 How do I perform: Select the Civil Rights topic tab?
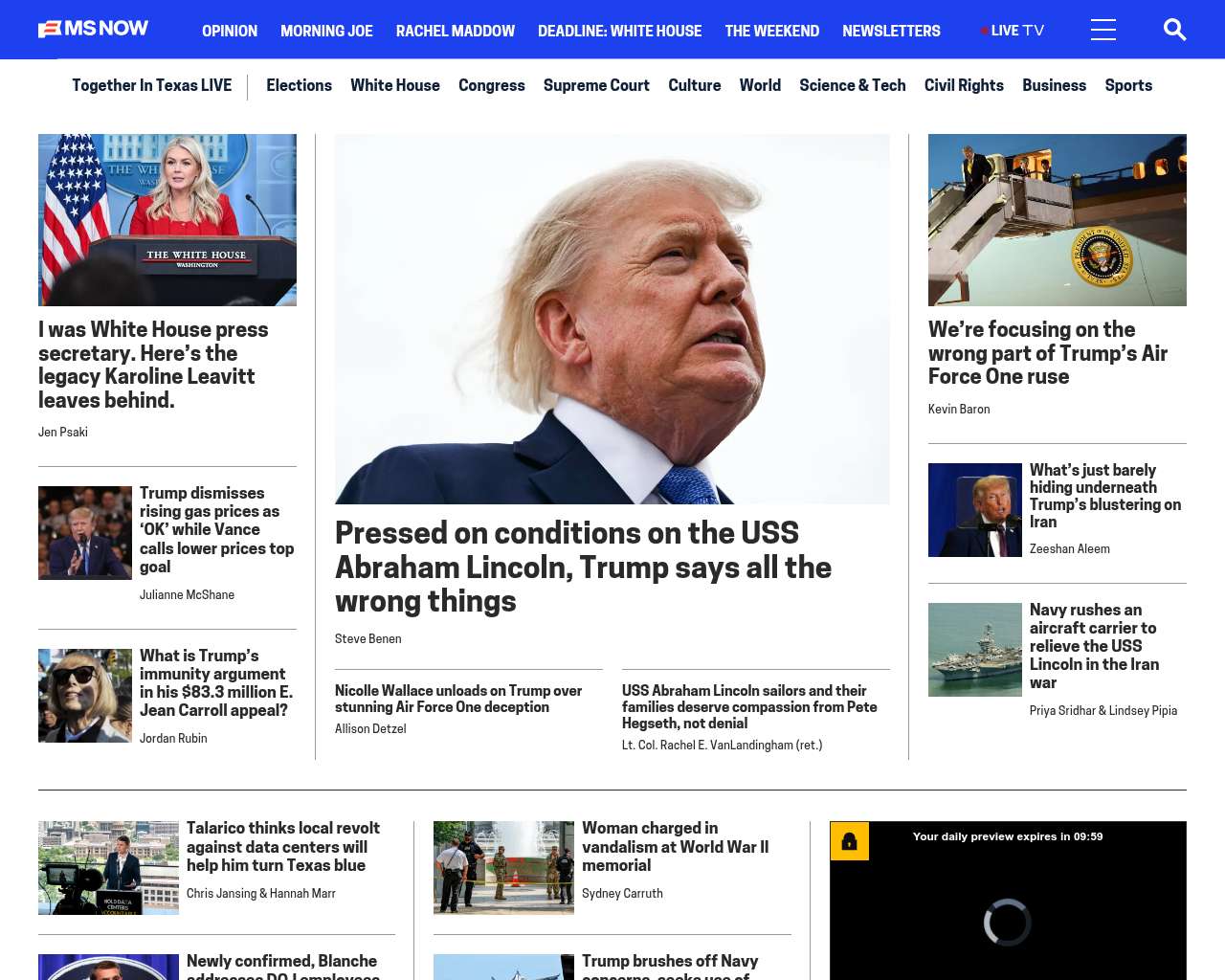(964, 85)
